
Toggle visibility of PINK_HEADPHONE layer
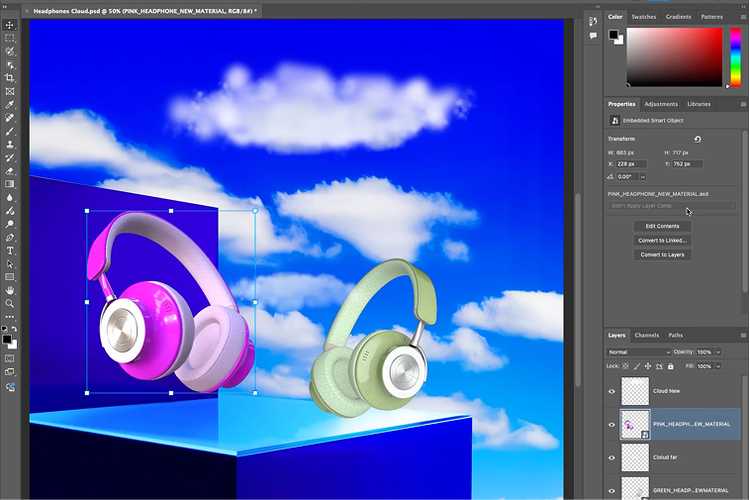pos(612,425)
